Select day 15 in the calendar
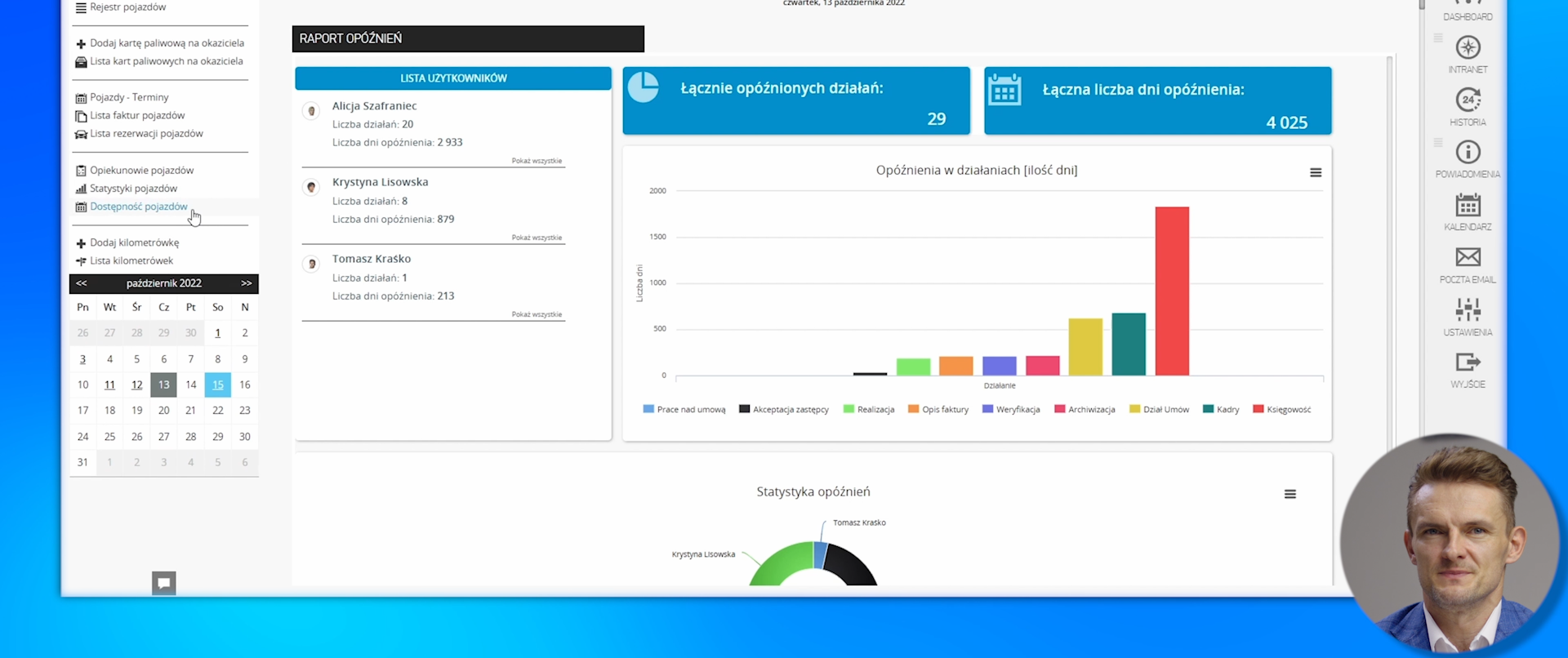Image resolution: width=1568 pixels, height=658 pixels. 217,385
